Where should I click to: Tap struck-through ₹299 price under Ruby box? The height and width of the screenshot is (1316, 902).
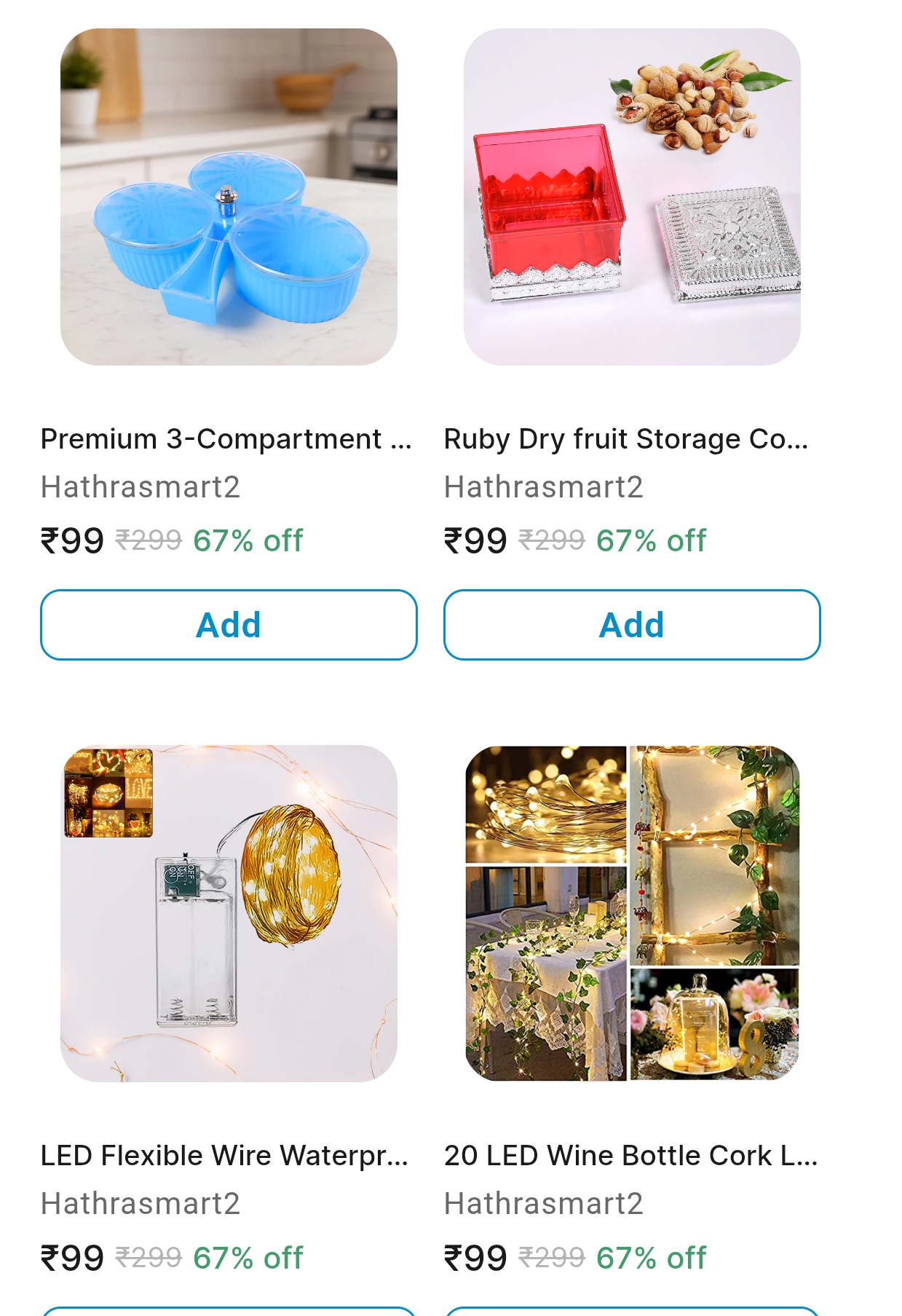click(552, 540)
